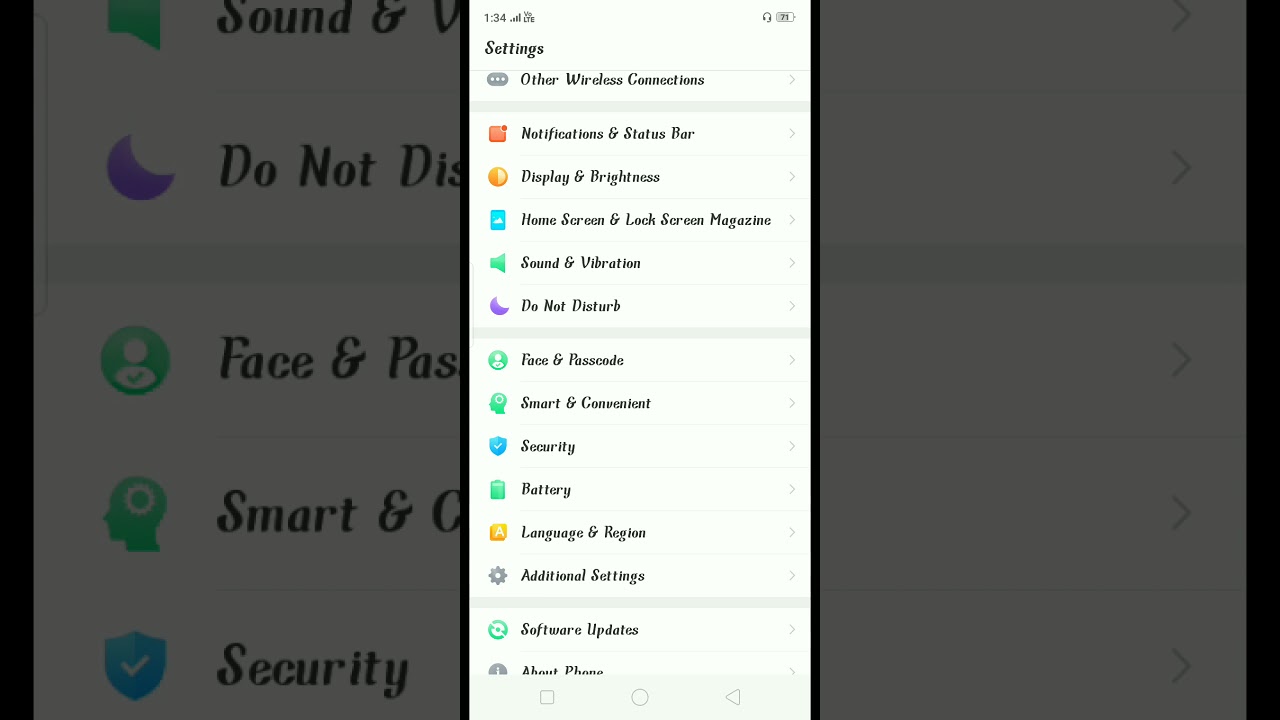Image resolution: width=1280 pixels, height=720 pixels.
Task: Tap the Face & Passcode icon
Action: tap(497, 360)
